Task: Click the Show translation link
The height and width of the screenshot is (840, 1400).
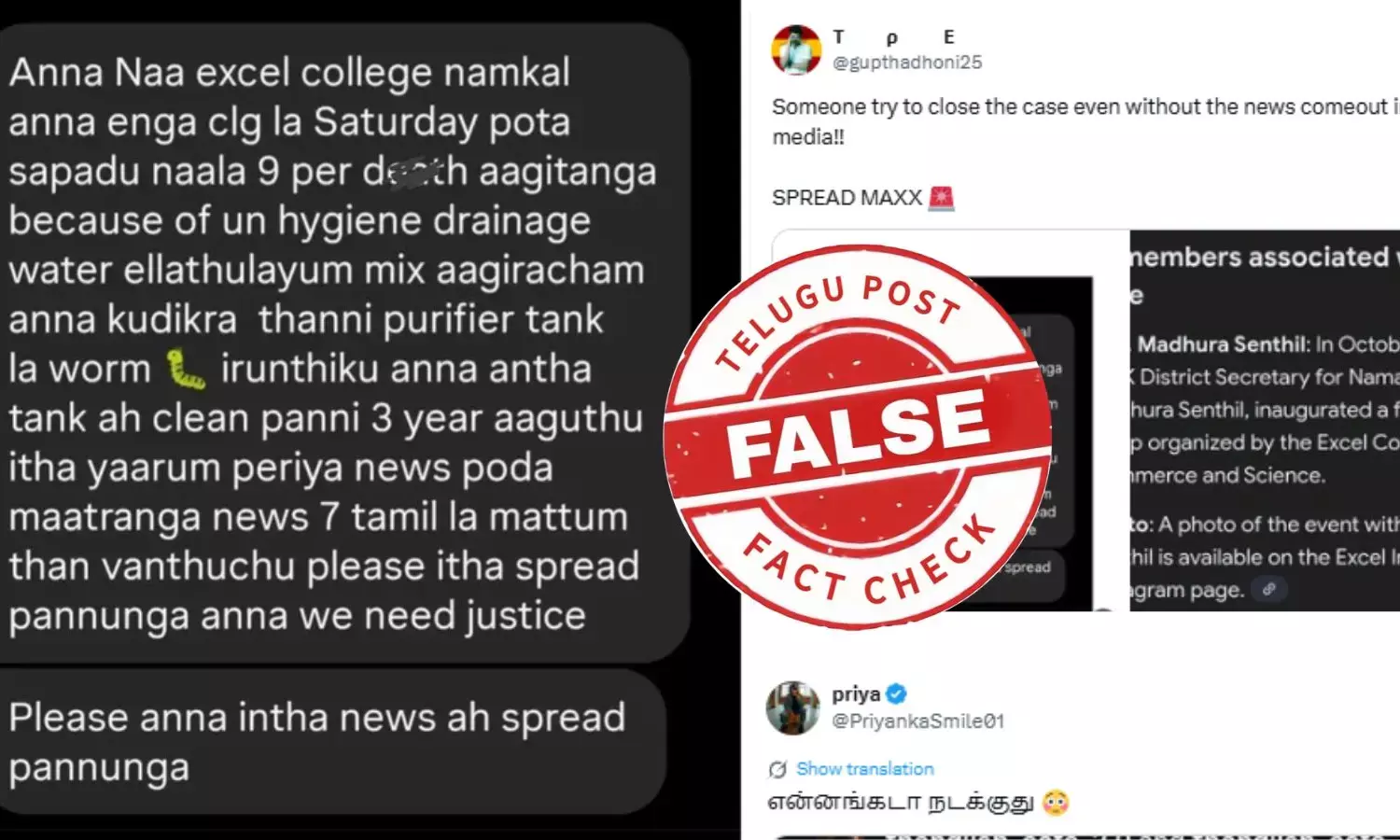Action: (x=864, y=769)
